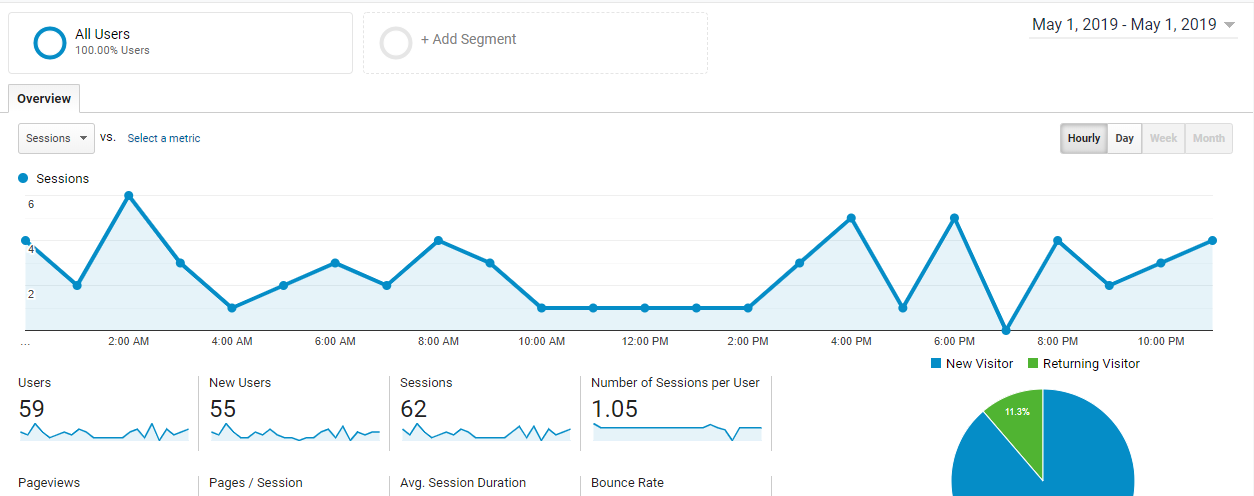
Task: Click the Pageviews metric label
Action: point(49,483)
